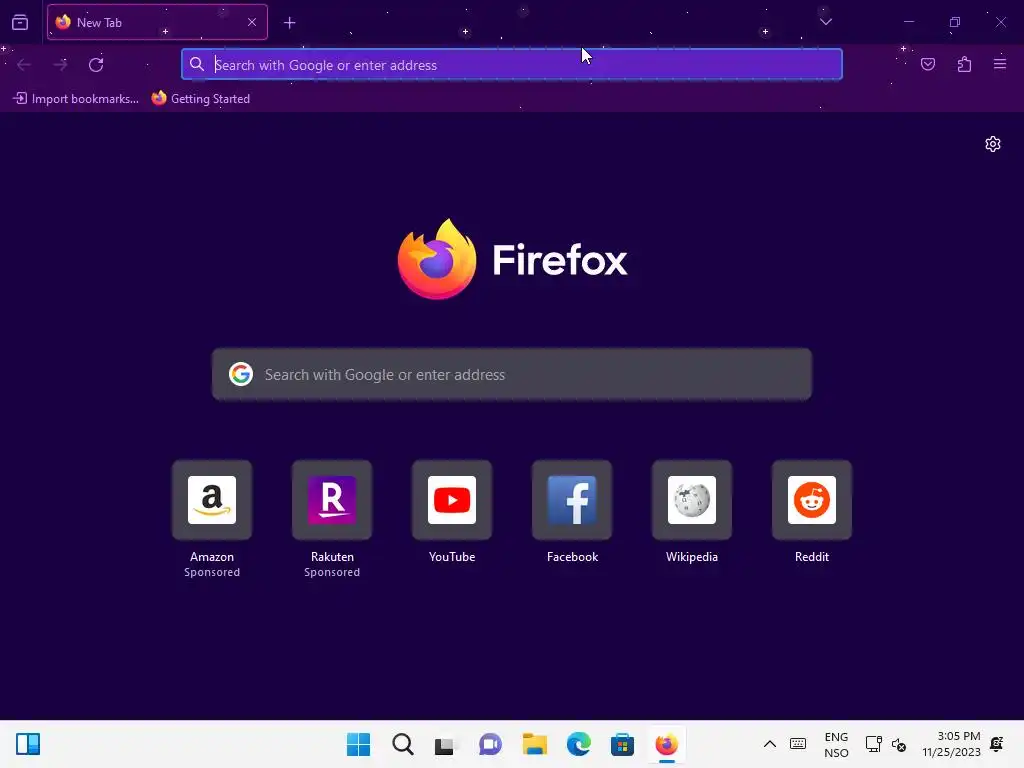Open taskbar Search

[x=403, y=744]
